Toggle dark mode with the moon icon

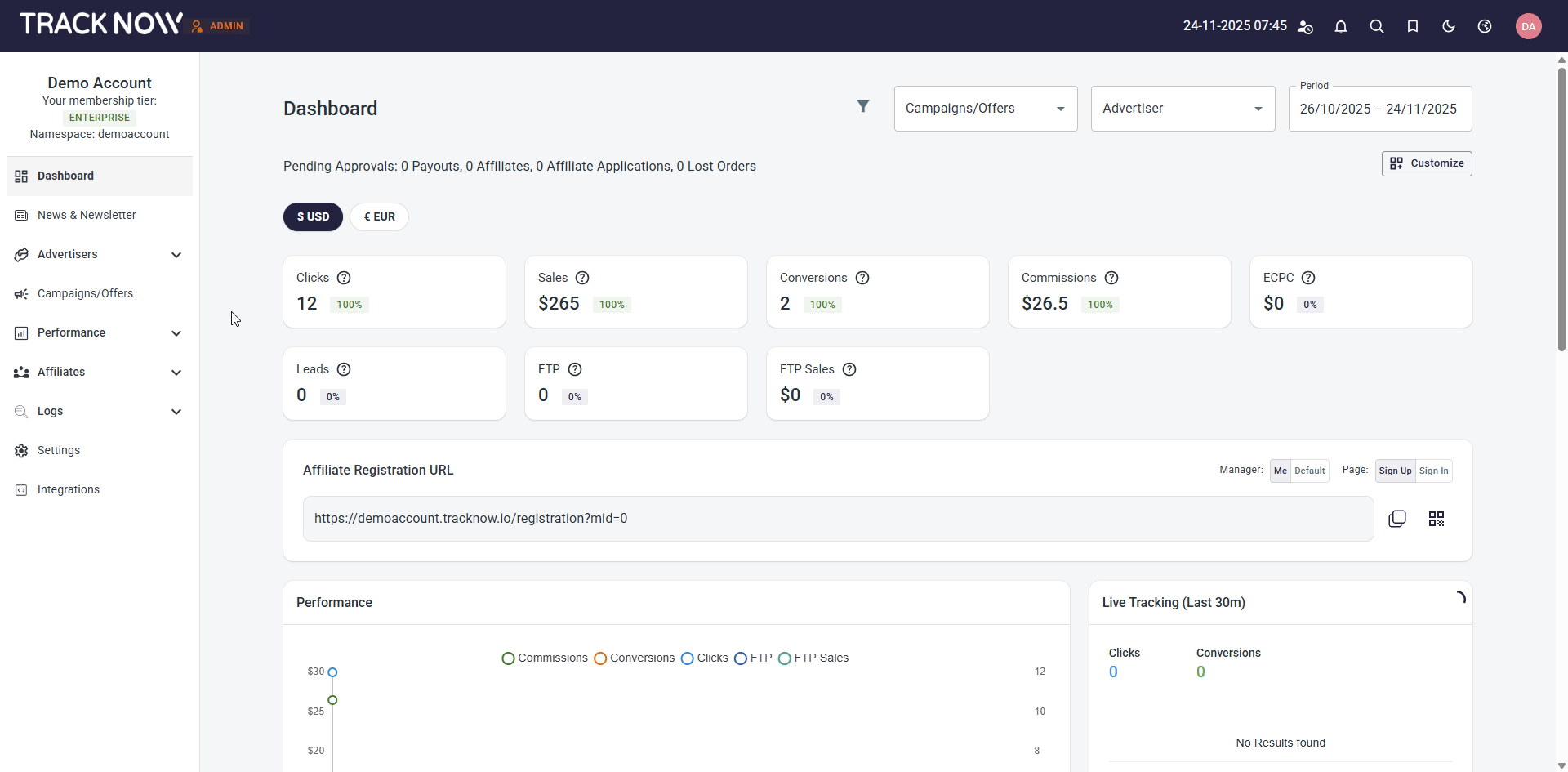[x=1448, y=26]
